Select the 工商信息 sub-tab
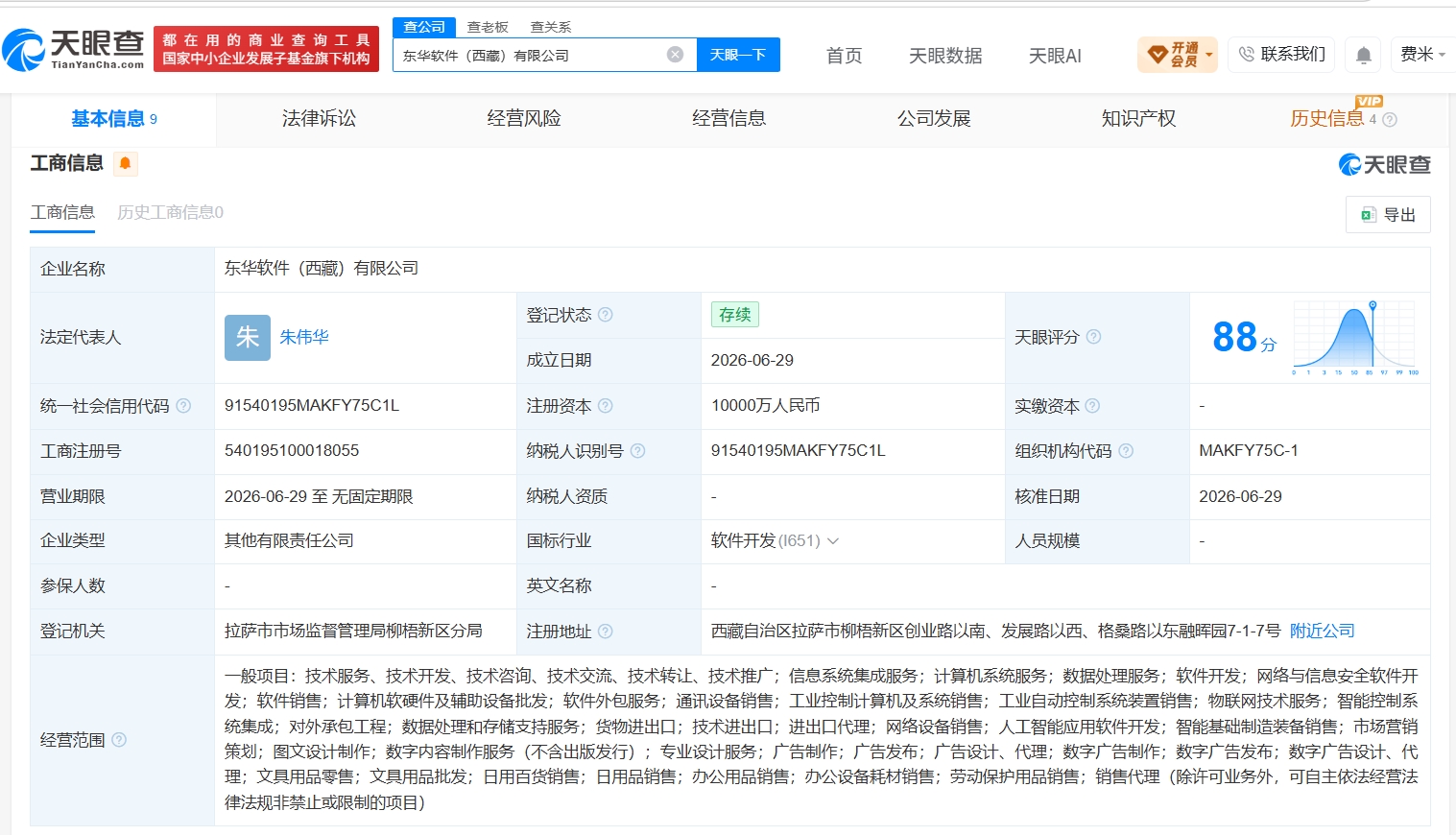This screenshot has height=835, width=1456. (x=62, y=212)
